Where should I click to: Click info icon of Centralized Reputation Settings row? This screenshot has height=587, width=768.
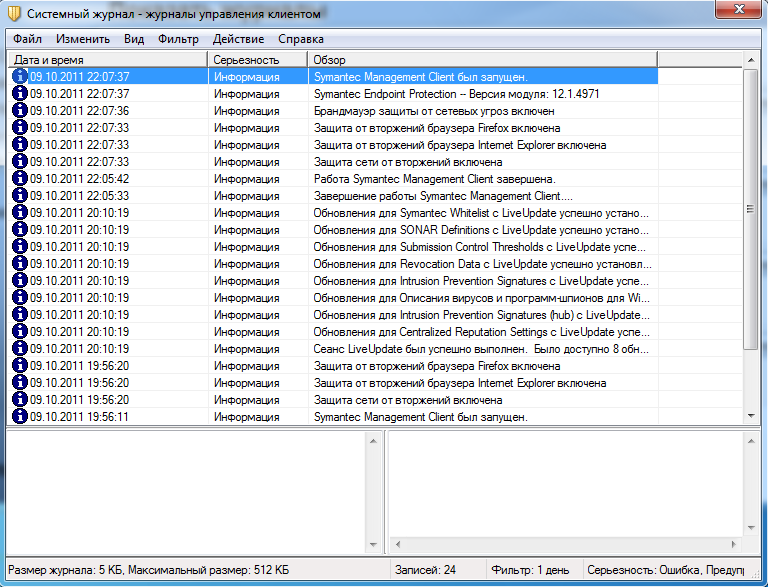(x=20, y=331)
